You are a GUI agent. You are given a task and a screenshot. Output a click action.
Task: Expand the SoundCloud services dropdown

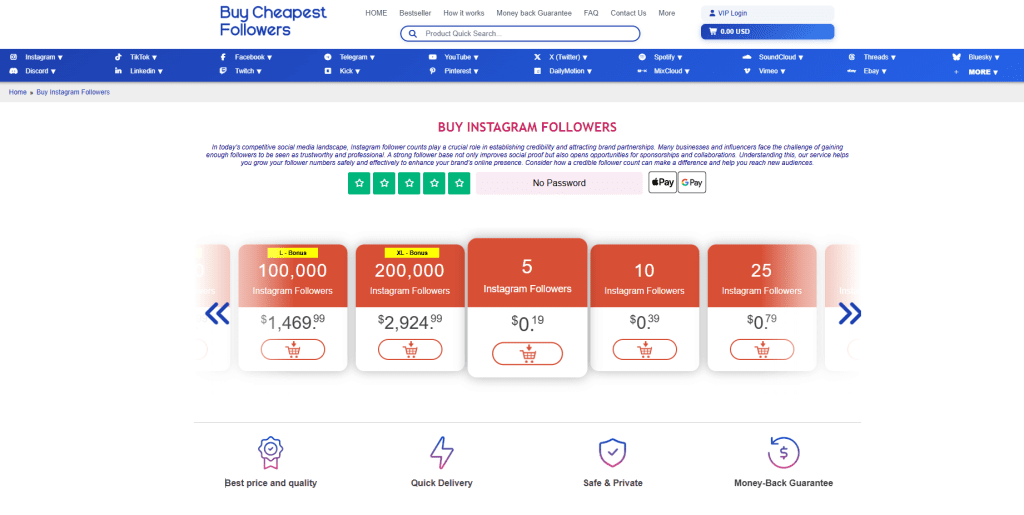tap(781, 57)
